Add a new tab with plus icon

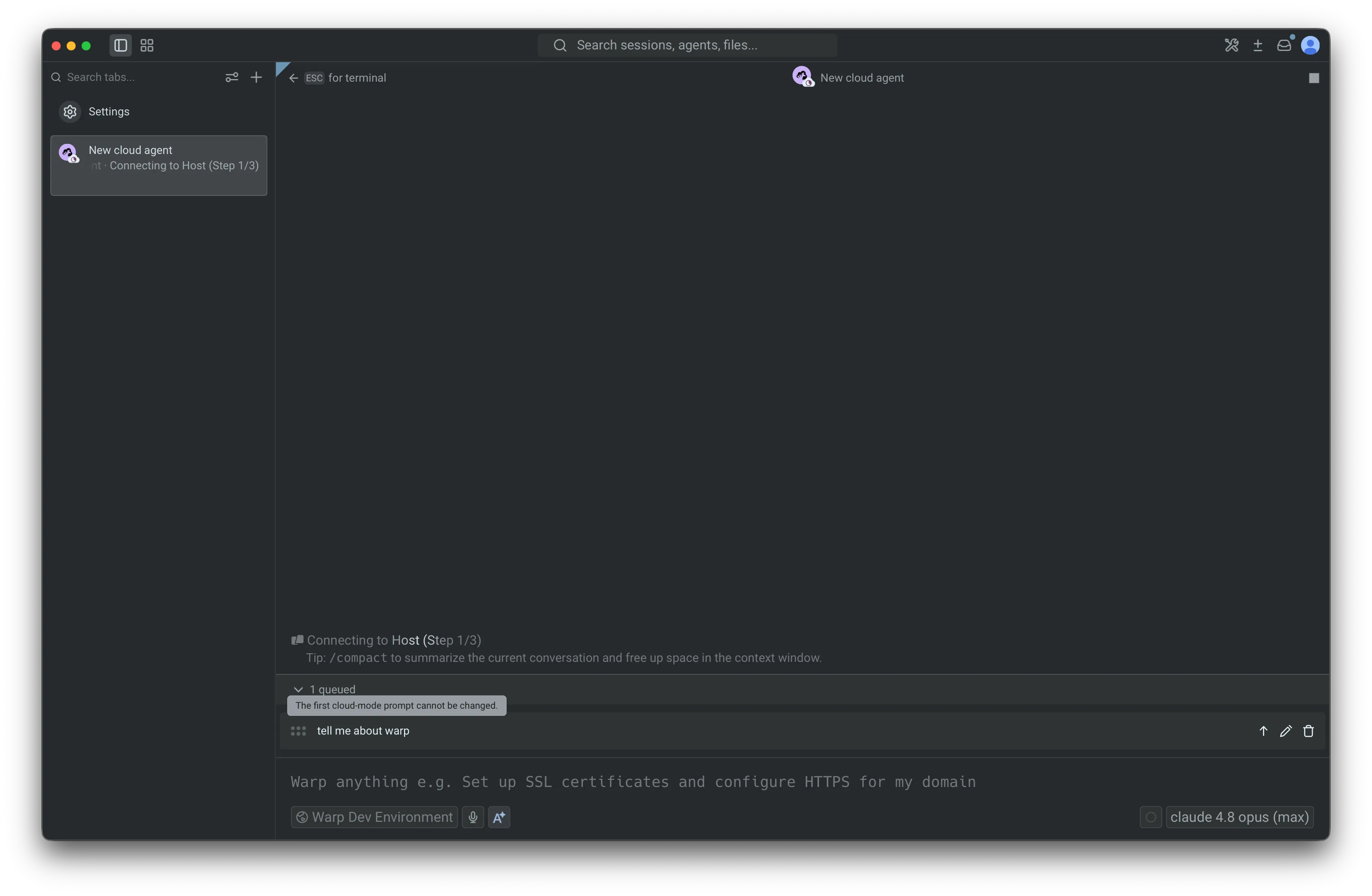click(x=257, y=77)
